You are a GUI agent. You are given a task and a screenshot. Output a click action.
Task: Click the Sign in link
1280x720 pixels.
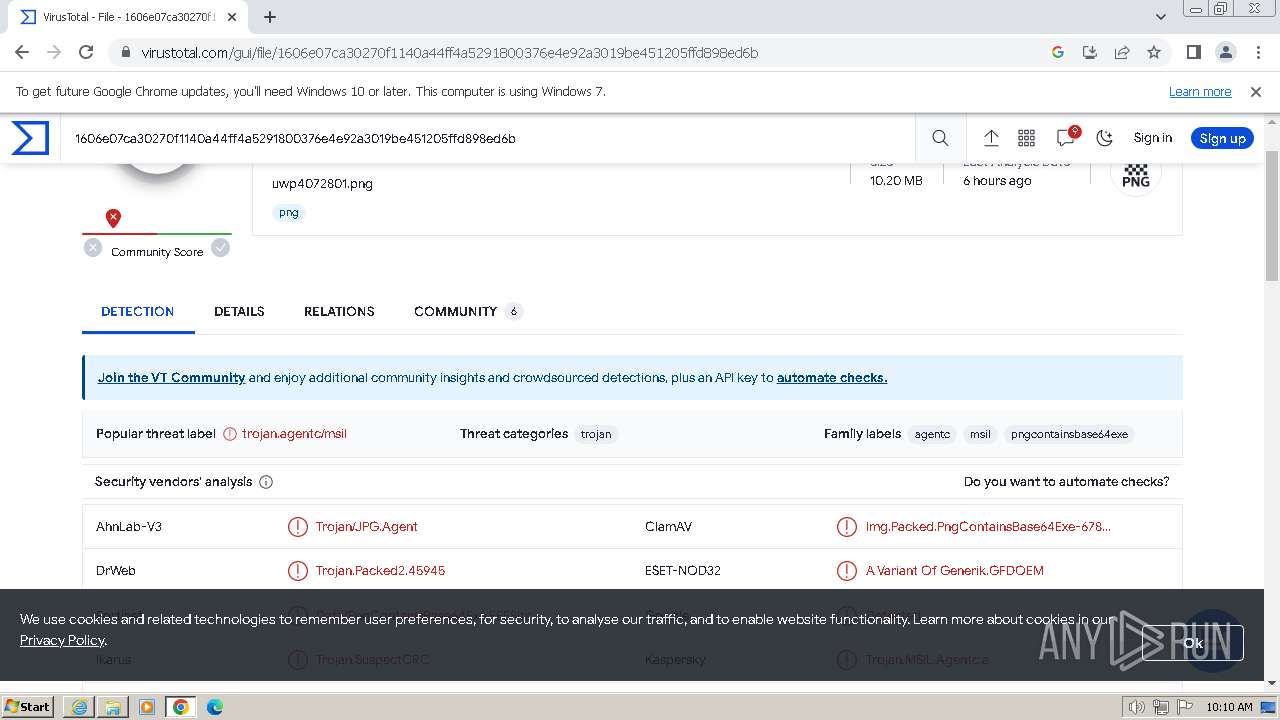coord(1152,138)
